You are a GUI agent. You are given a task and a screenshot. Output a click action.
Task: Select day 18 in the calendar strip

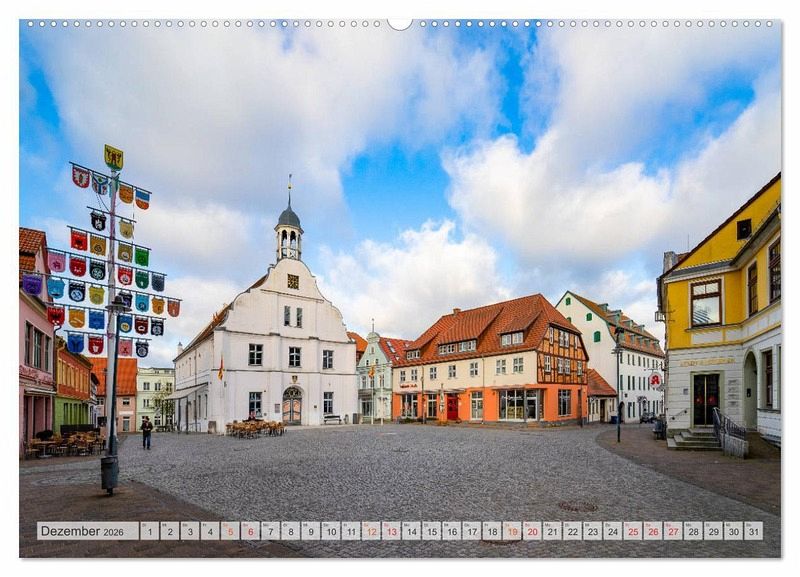[492, 531]
